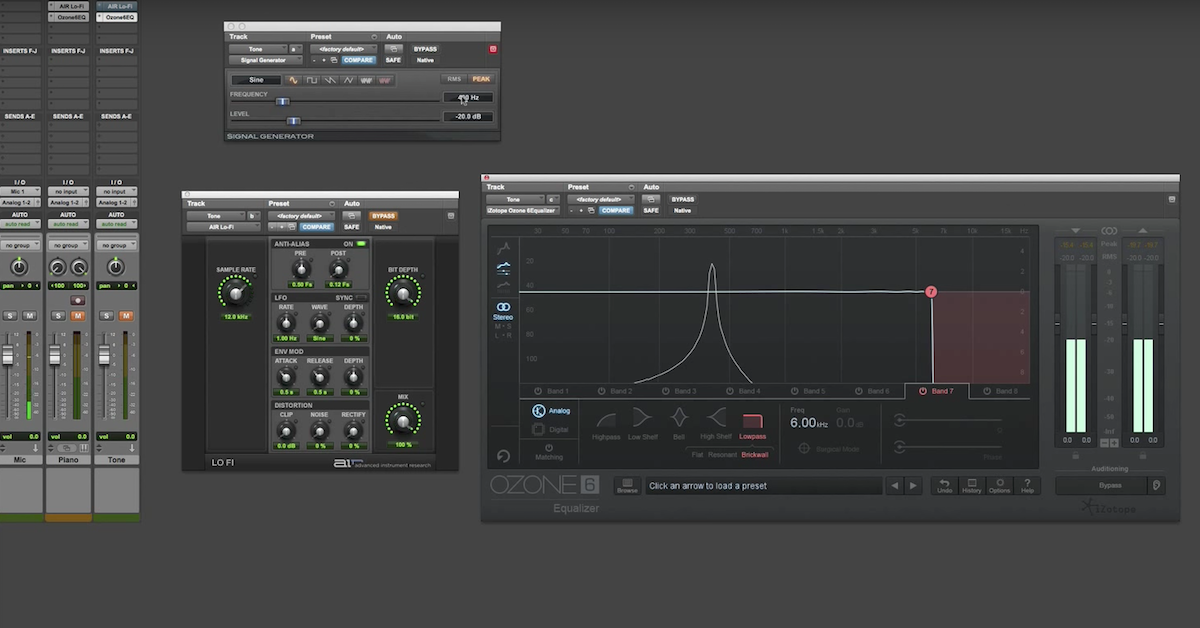Click the Surgical Mode crosshair icon
The height and width of the screenshot is (628, 1200).
(803, 448)
